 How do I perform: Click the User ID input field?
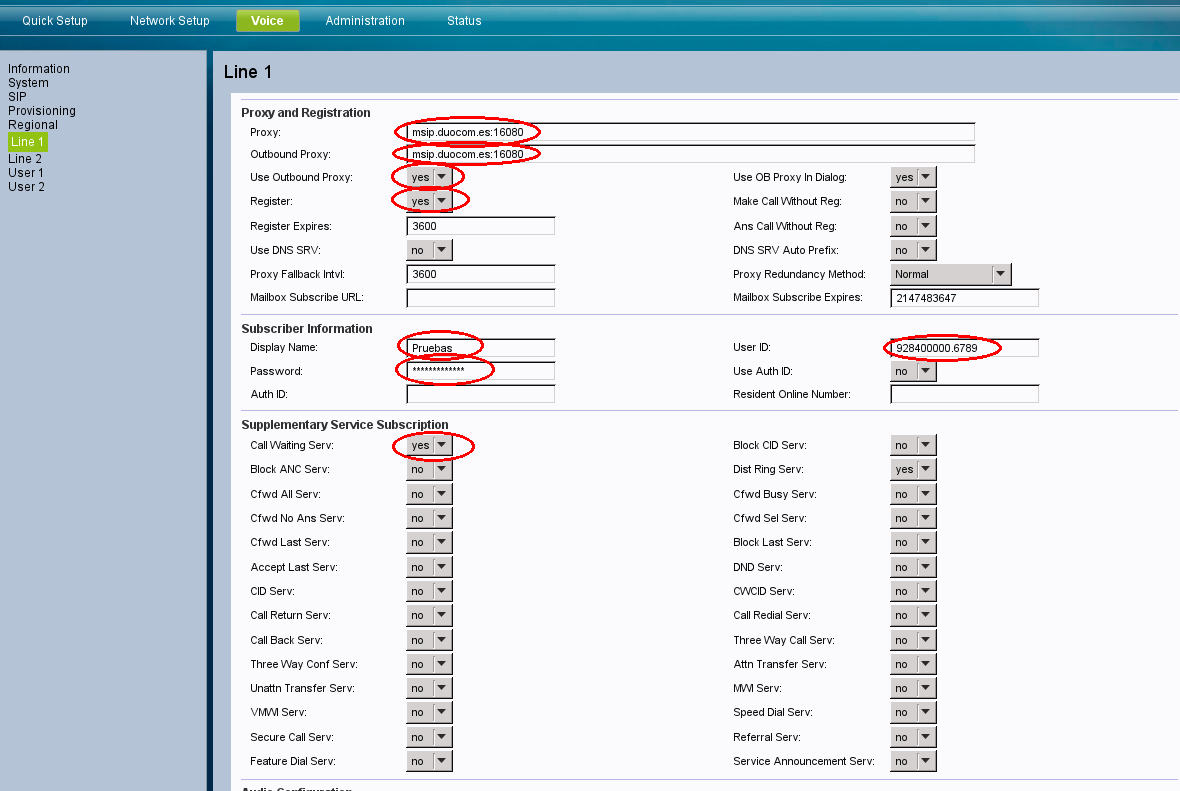coord(964,348)
